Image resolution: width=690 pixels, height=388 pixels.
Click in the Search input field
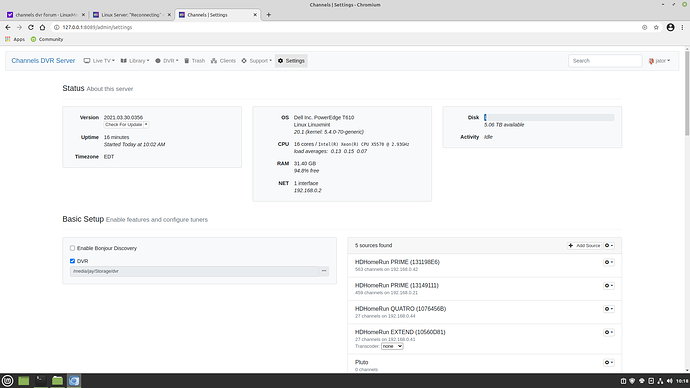coord(605,61)
